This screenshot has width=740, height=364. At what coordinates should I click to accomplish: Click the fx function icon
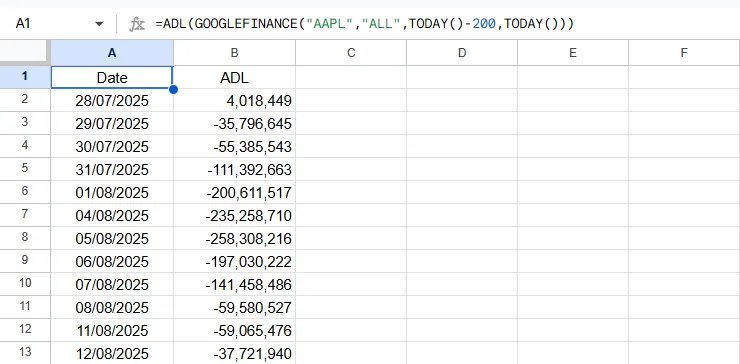[136, 24]
